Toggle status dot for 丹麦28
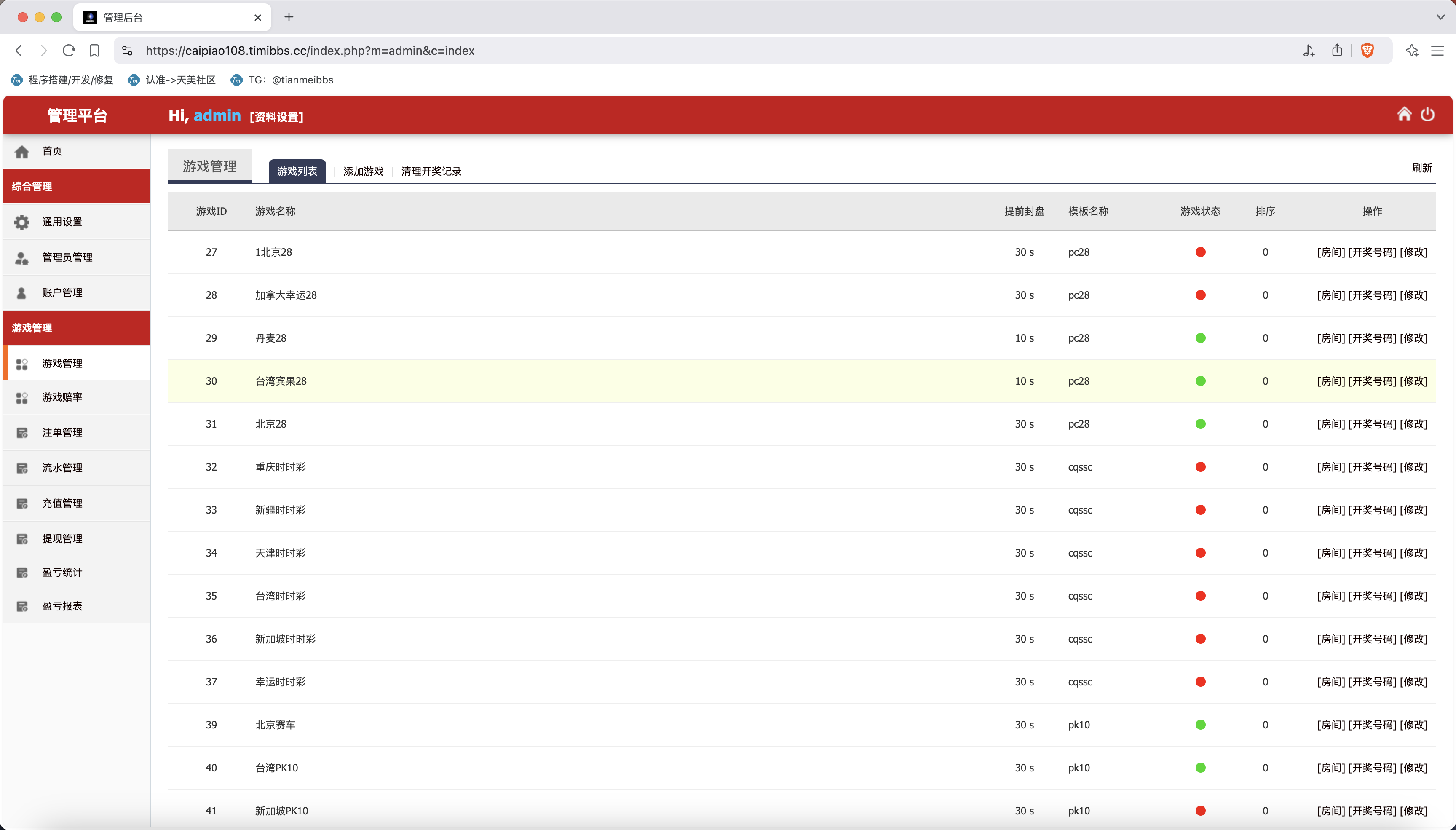 click(x=1200, y=338)
